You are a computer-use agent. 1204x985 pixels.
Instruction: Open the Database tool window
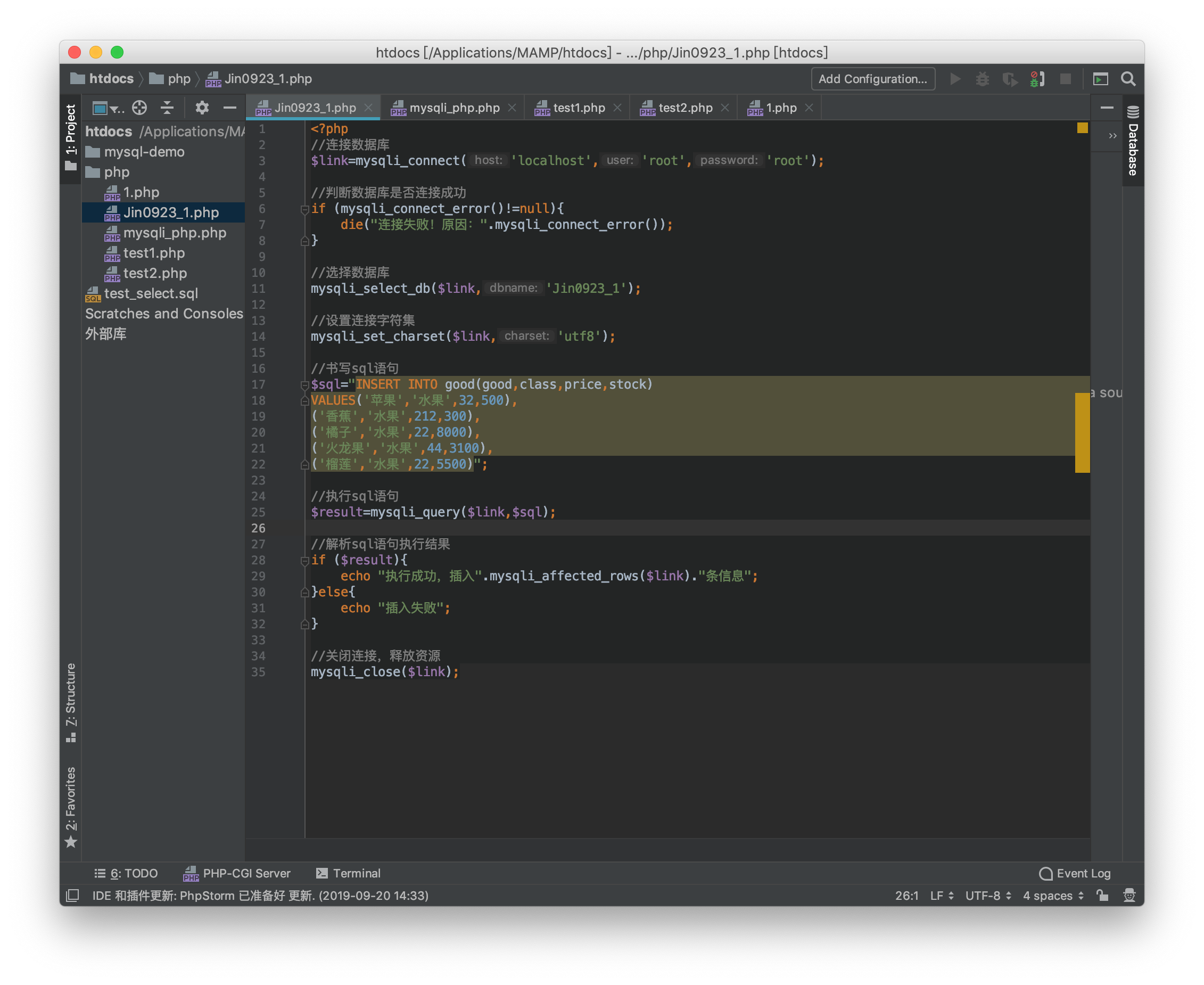(x=1133, y=141)
